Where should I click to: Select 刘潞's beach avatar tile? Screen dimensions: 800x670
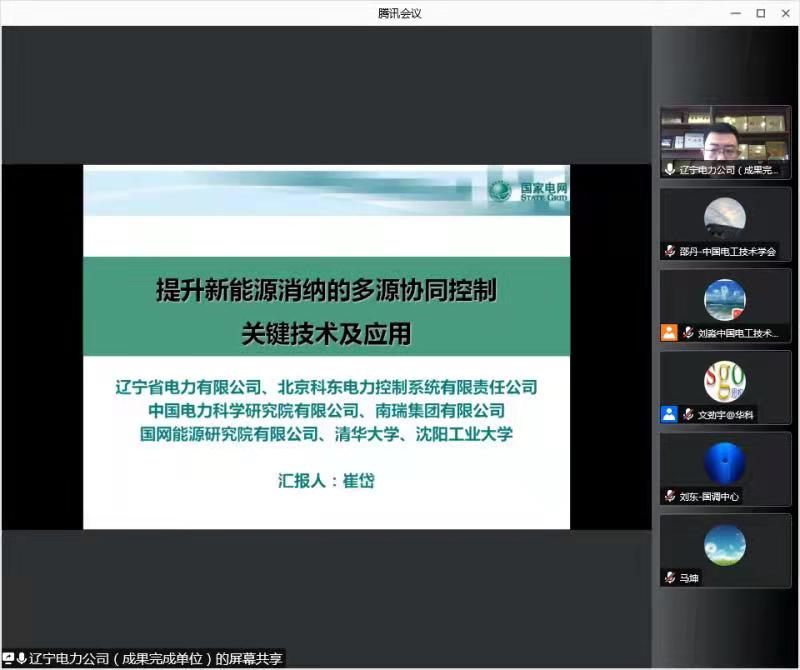(725, 299)
